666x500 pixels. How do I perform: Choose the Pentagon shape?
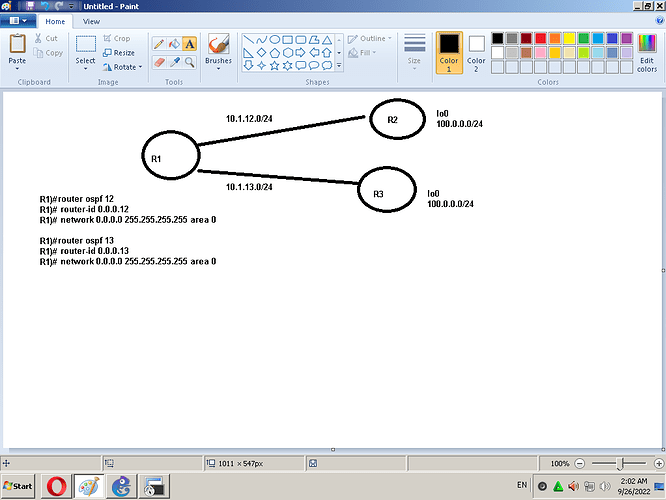coord(275,53)
